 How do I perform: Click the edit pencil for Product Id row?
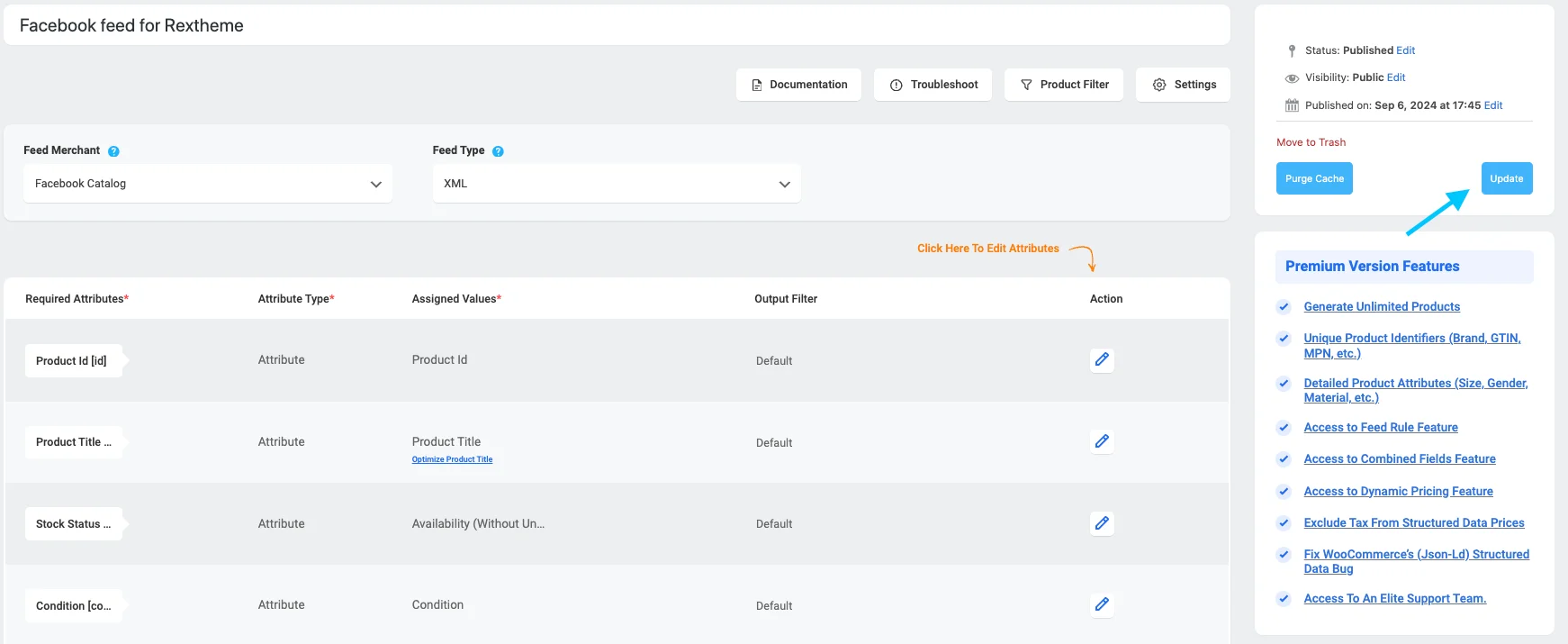[1102, 359]
